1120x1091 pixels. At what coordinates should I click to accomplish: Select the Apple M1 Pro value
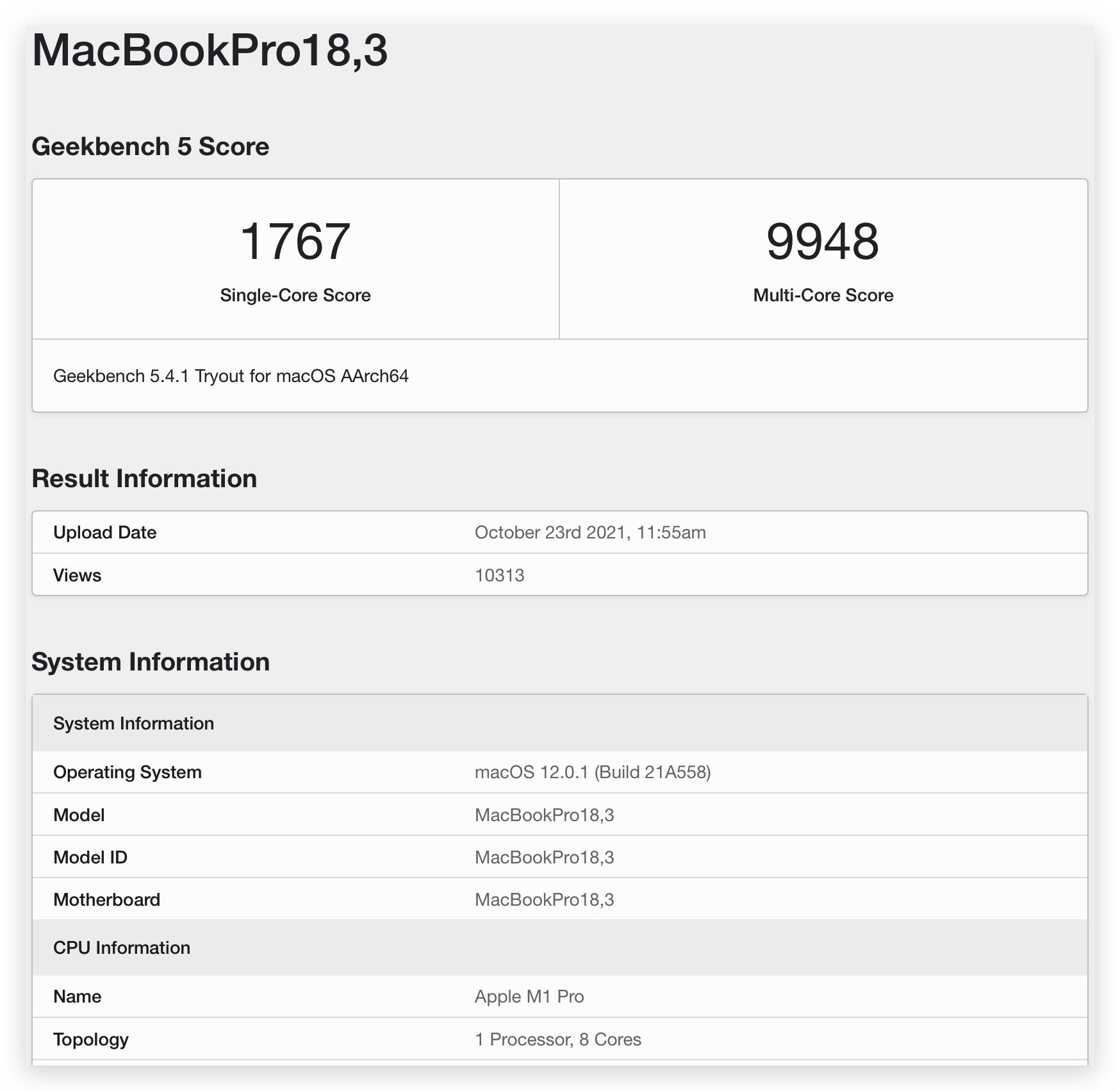tap(529, 996)
